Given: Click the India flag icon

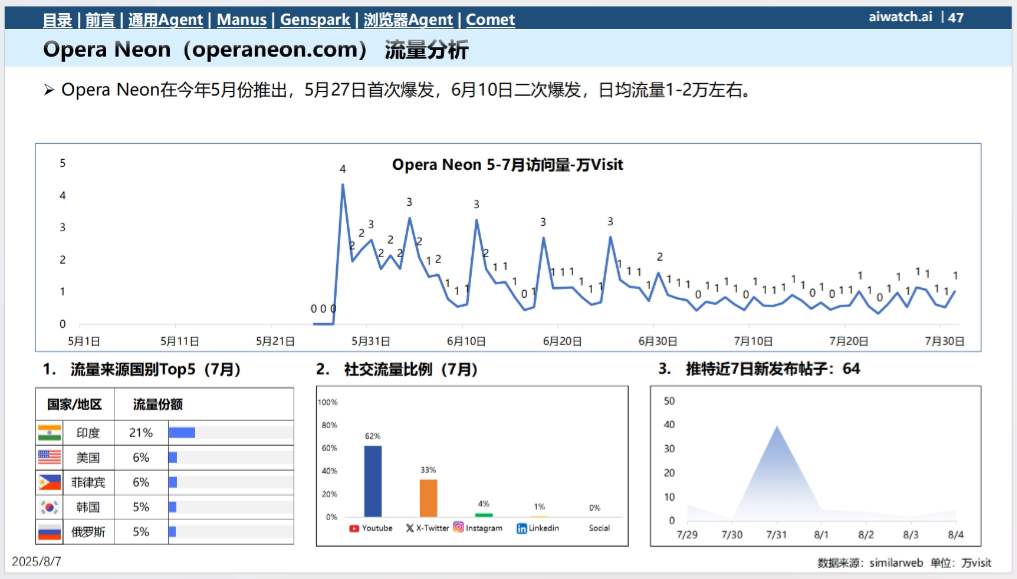Looking at the screenshot, I should [x=49, y=432].
